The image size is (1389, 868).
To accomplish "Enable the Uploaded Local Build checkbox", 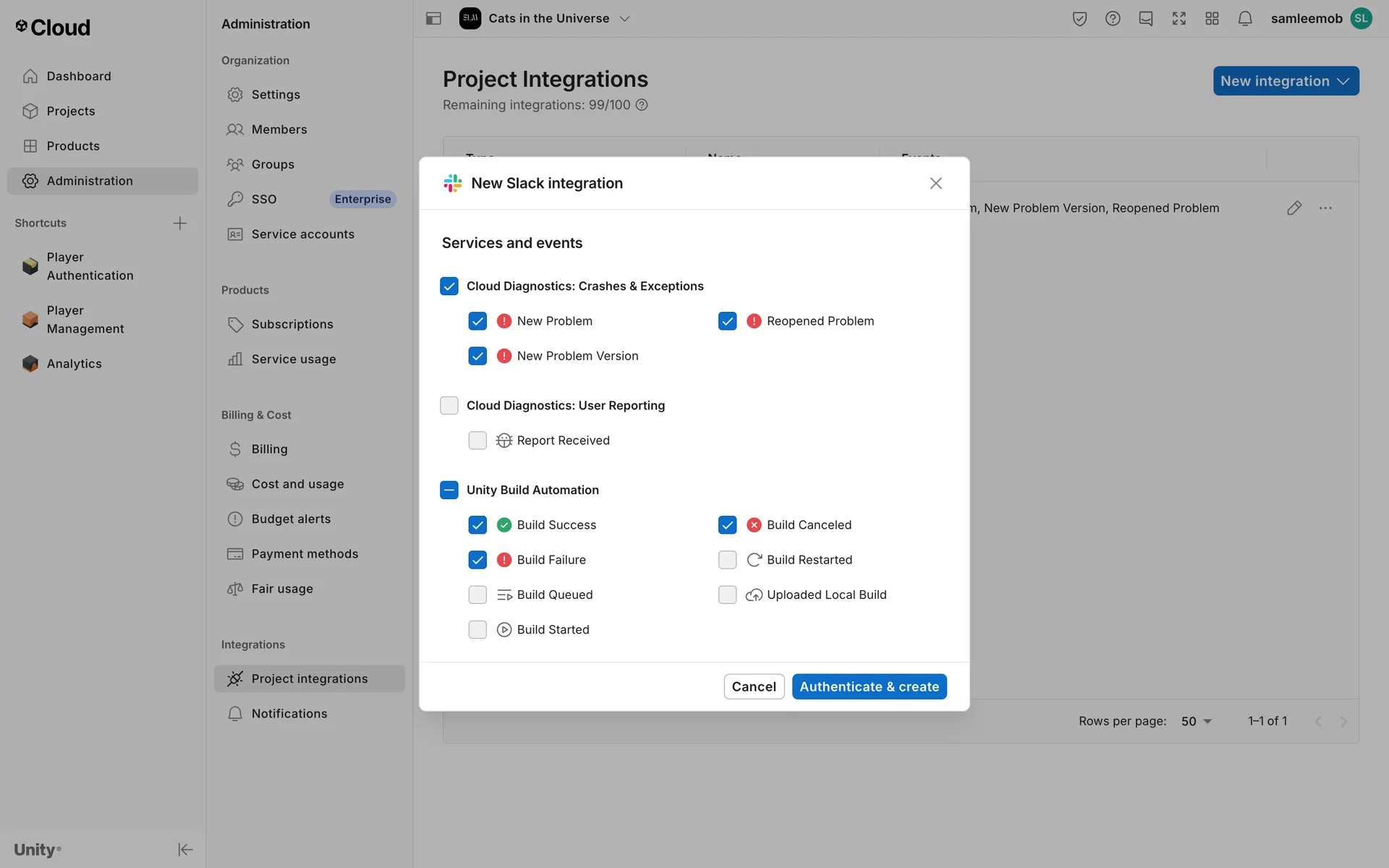I will click(727, 595).
